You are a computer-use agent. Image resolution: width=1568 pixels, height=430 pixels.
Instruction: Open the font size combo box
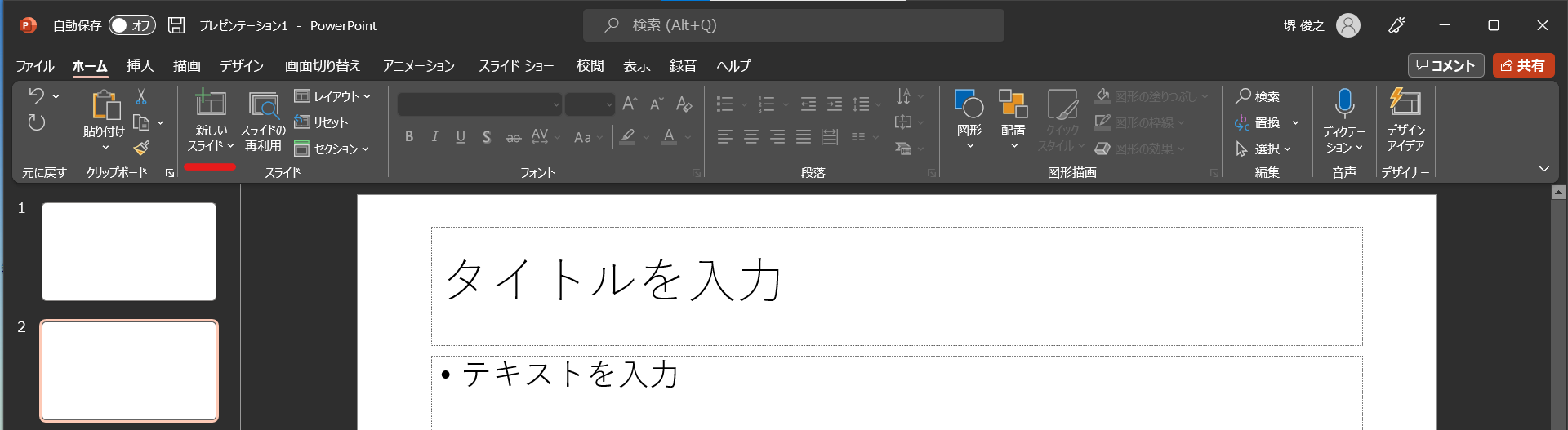590,104
